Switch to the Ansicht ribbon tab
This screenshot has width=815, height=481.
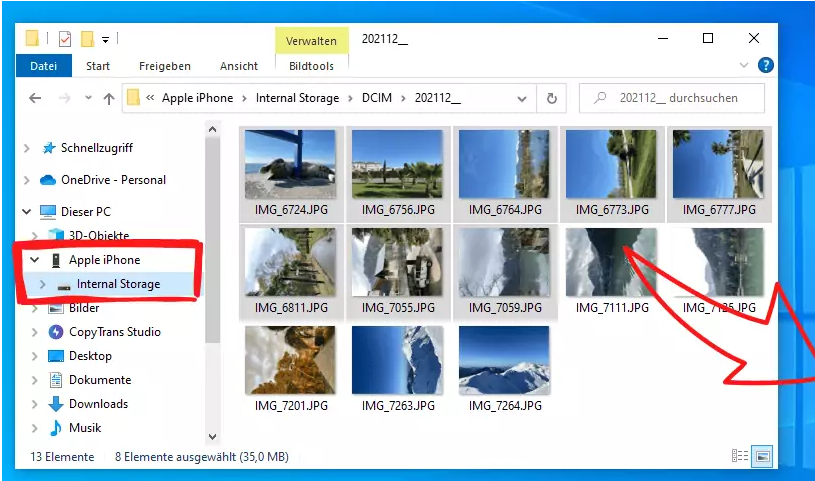(238, 66)
